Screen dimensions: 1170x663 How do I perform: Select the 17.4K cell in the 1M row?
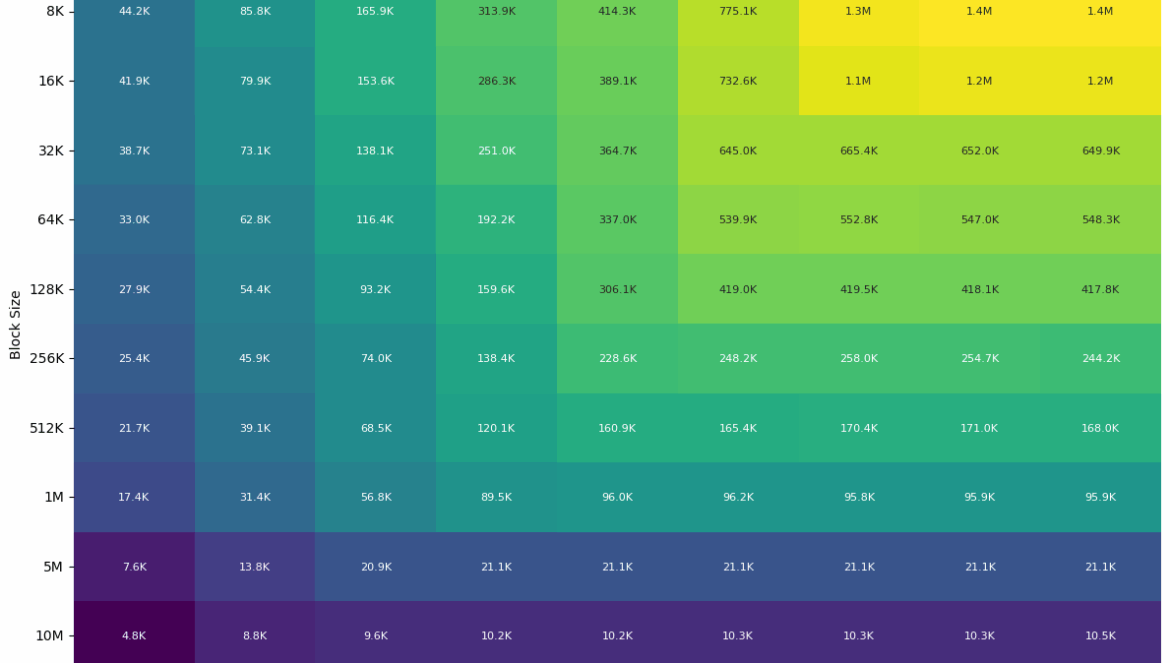coord(134,497)
